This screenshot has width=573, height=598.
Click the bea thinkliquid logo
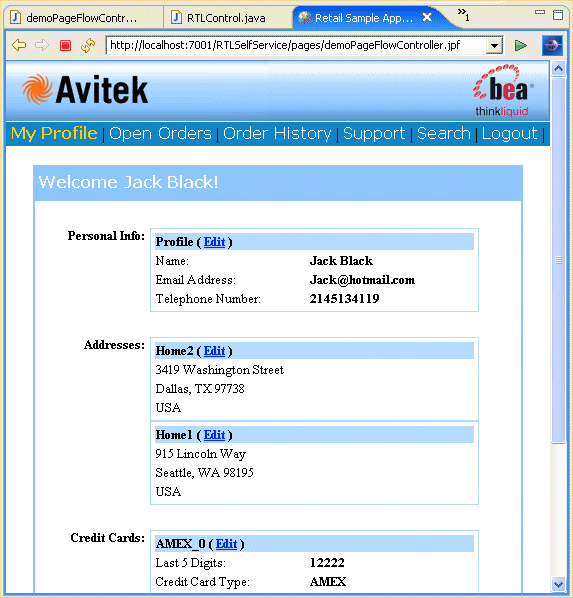click(503, 91)
